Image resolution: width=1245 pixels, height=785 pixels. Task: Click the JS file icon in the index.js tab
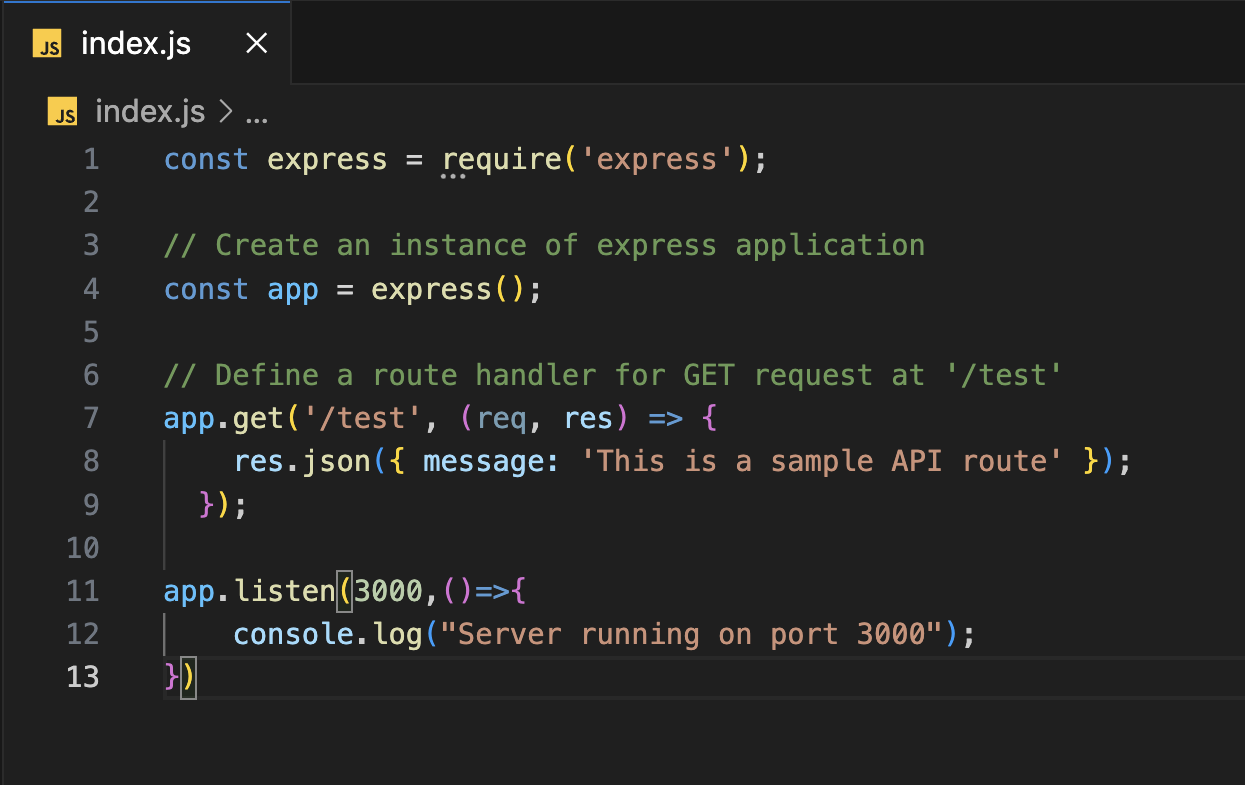[x=48, y=44]
